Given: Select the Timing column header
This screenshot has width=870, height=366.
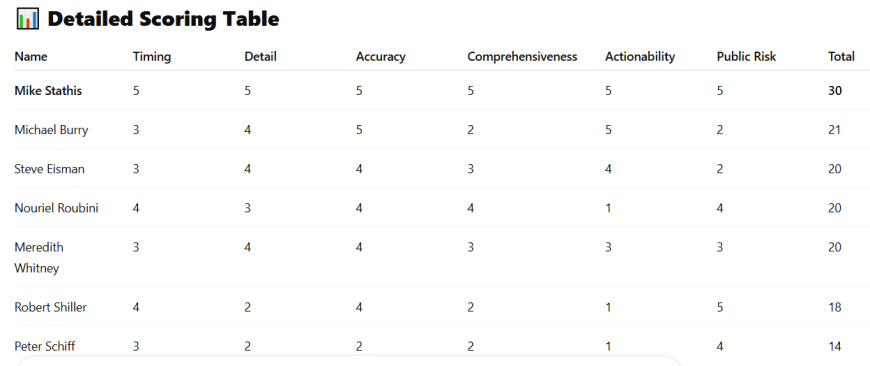Looking at the screenshot, I should coord(152,57).
